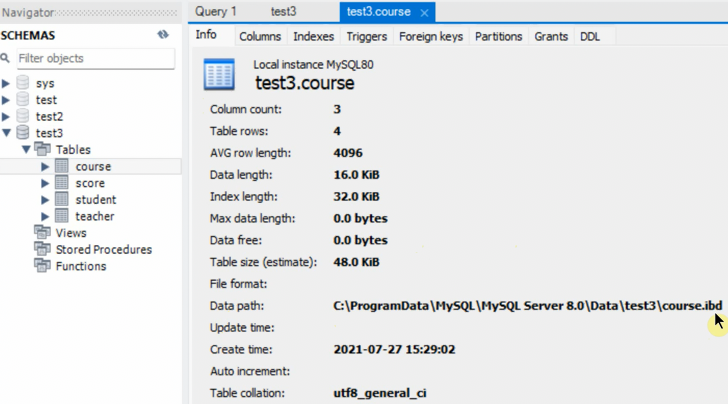Expand the teacher table node
728x404 pixels.
pyautogui.click(x=45, y=216)
